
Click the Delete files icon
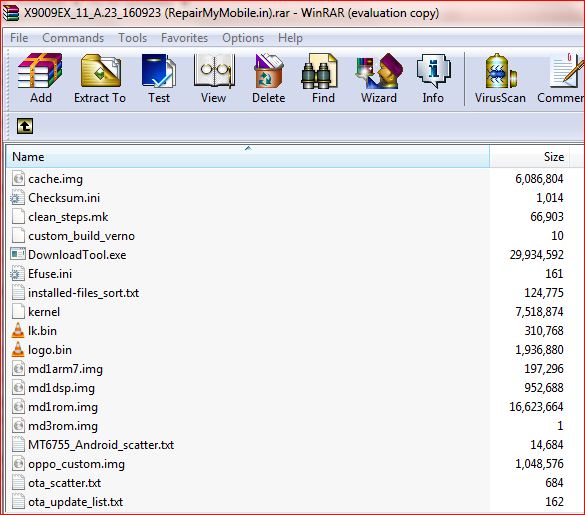pyautogui.click(x=268, y=78)
